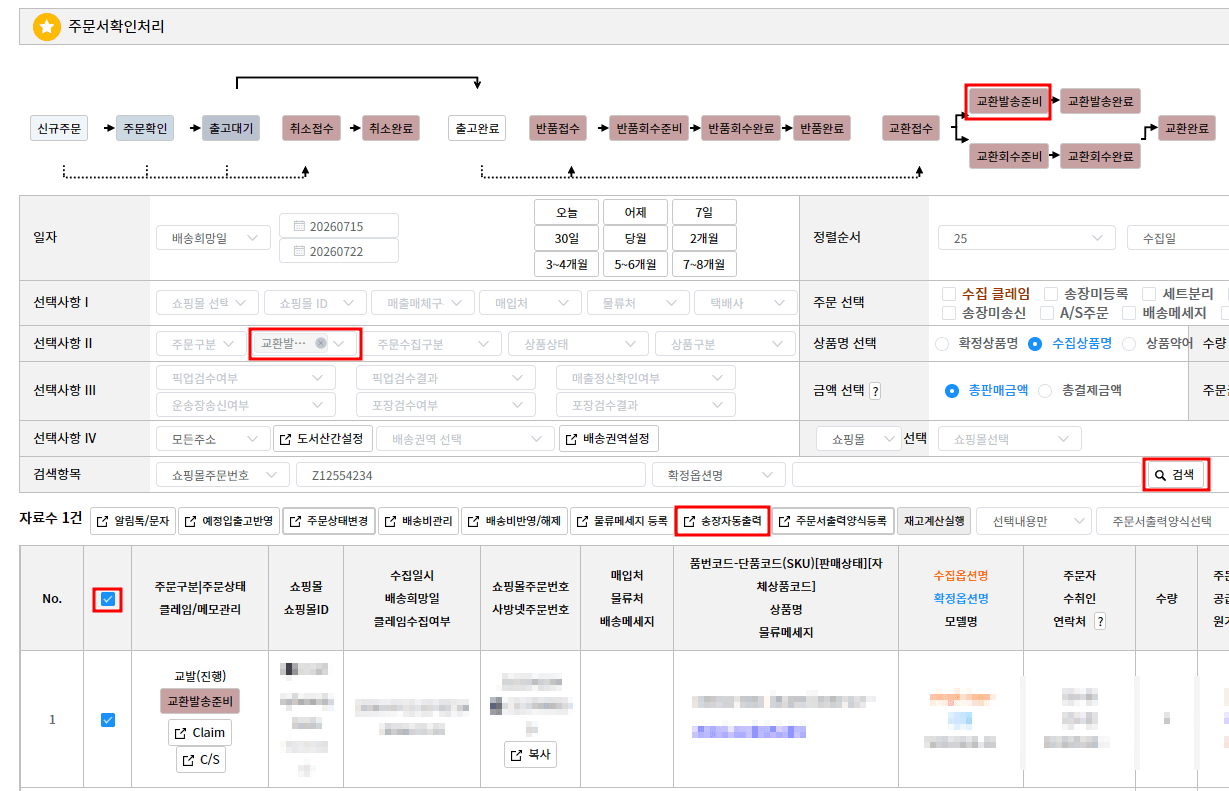Click the 복사 copy button in row
The height and width of the screenshot is (791, 1229).
click(530, 755)
